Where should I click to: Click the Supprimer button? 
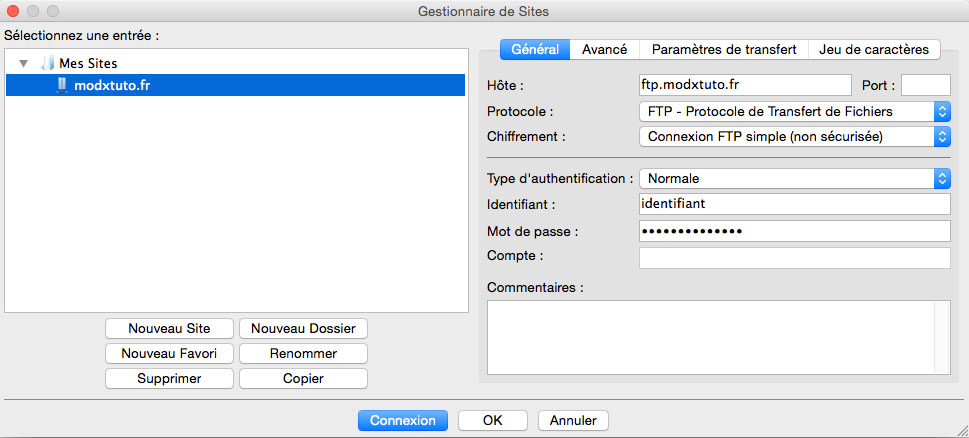click(x=169, y=378)
